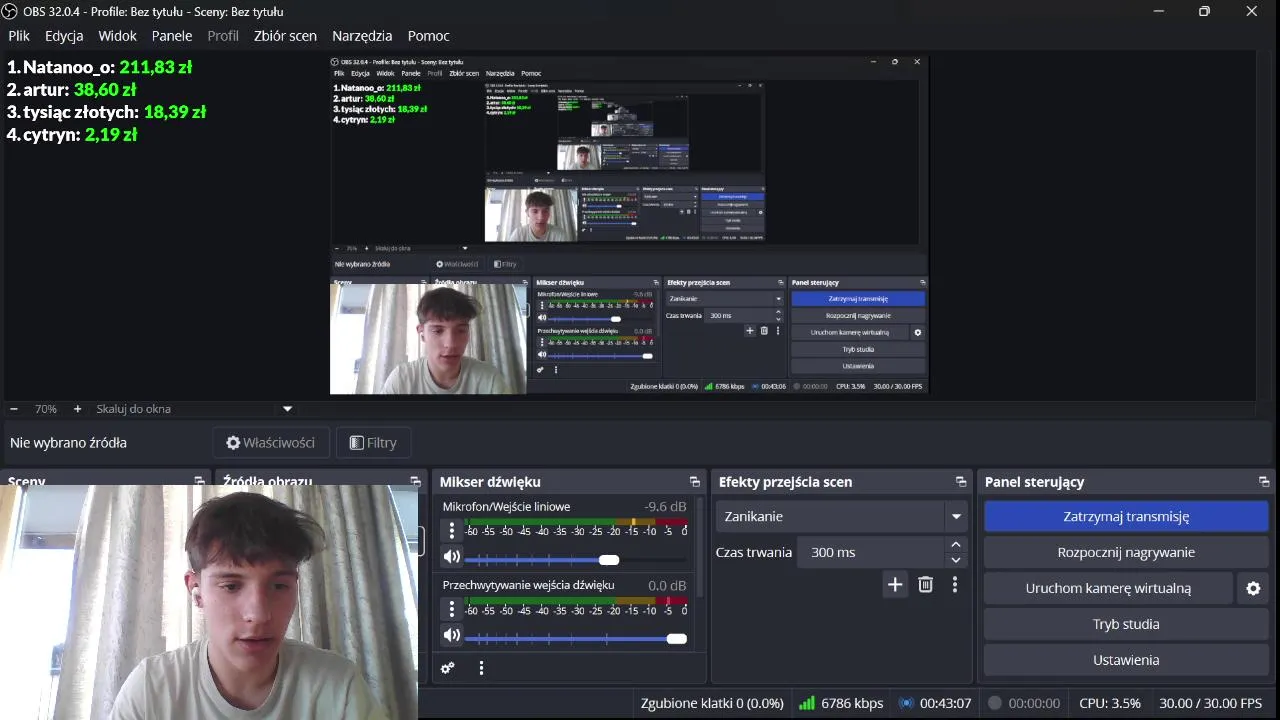
Task: Mute Przechwytywanie wejścia dźwięku speaker icon
Action: (x=452, y=635)
